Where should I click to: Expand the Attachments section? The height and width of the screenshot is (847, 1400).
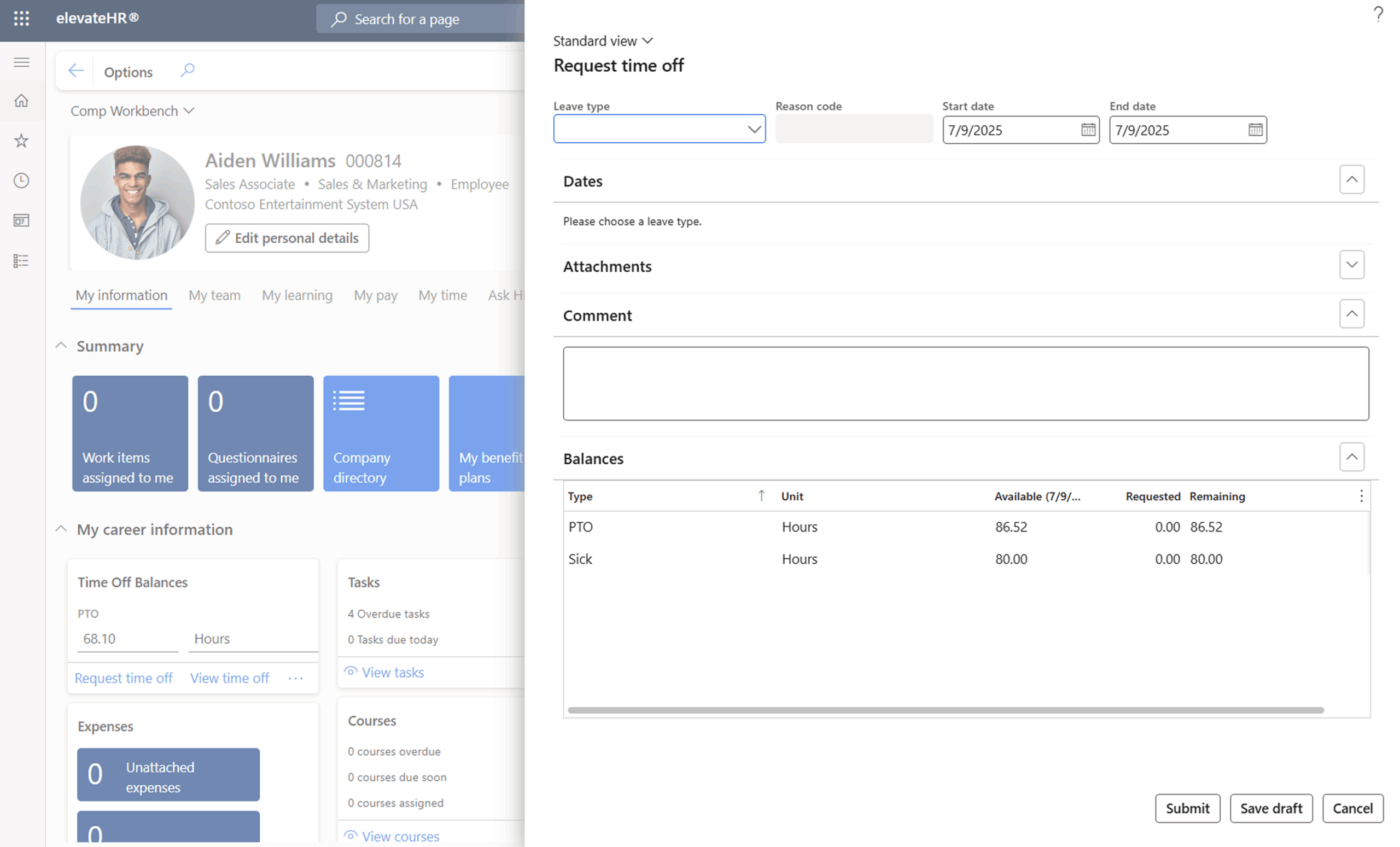pyautogui.click(x=1351, y=265)
